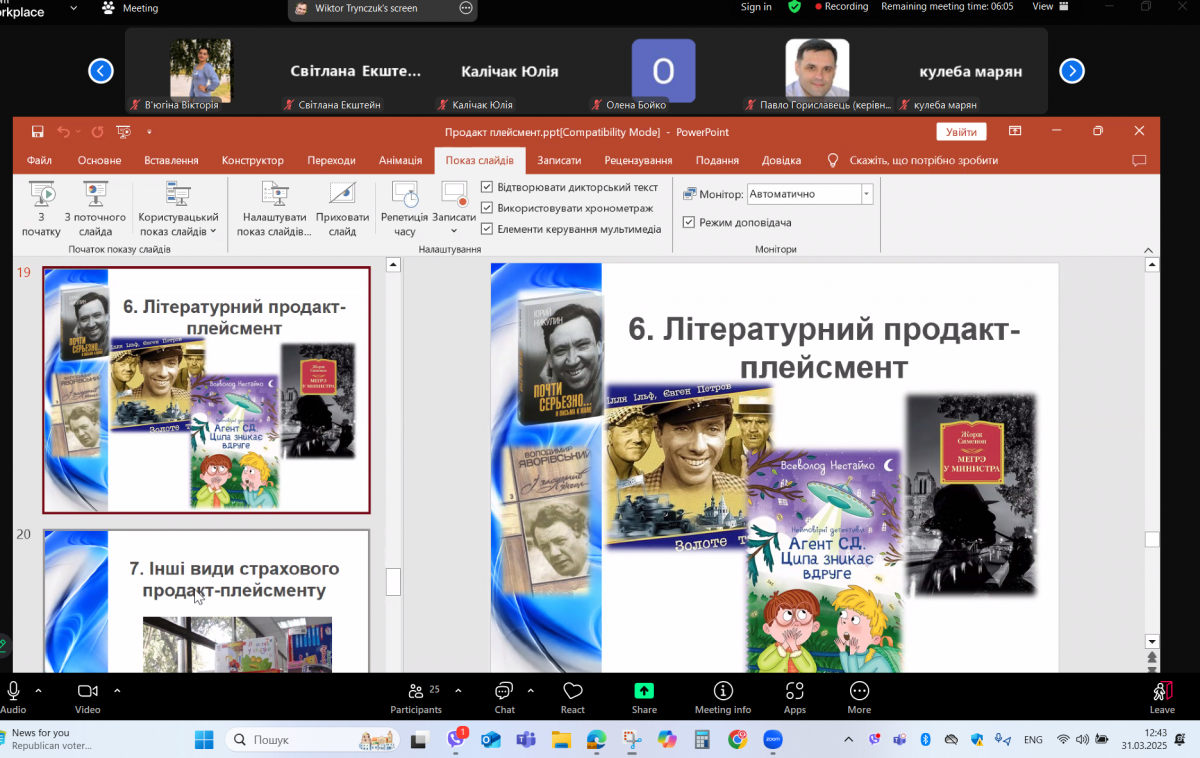Expand the audio options caret

point(38,690)
